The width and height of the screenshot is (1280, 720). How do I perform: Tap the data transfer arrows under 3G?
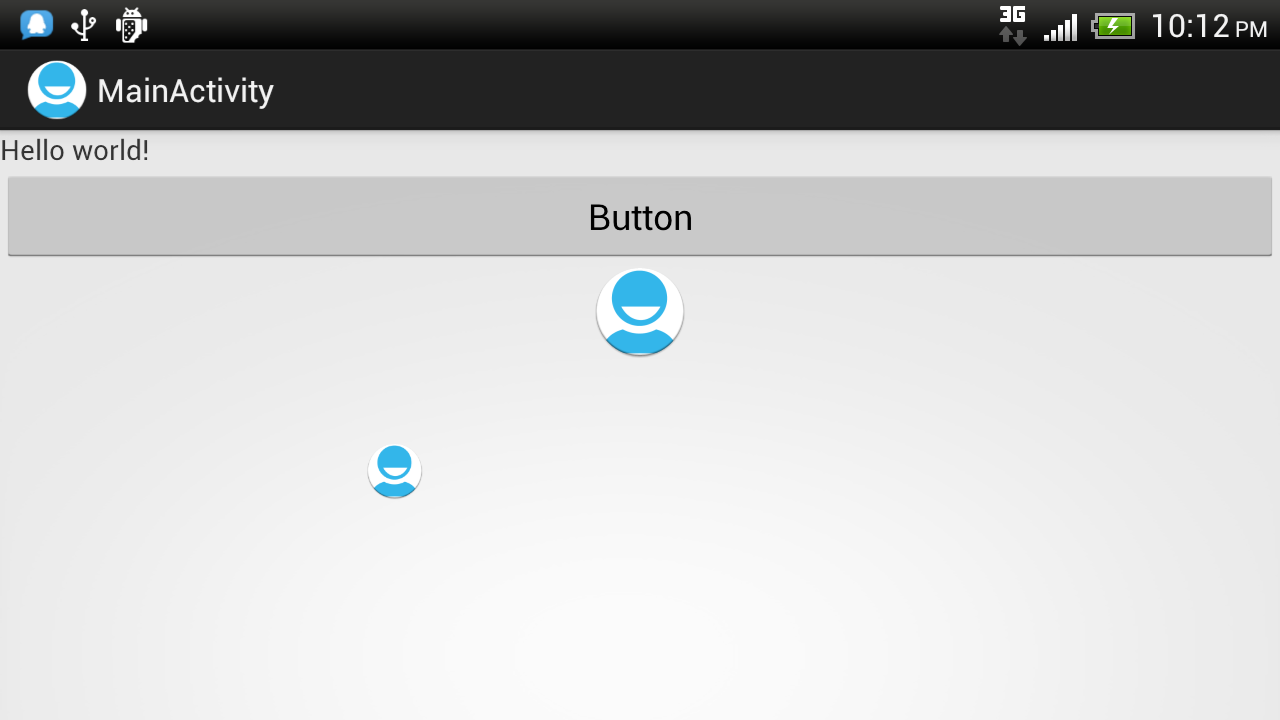point(1013,36)
